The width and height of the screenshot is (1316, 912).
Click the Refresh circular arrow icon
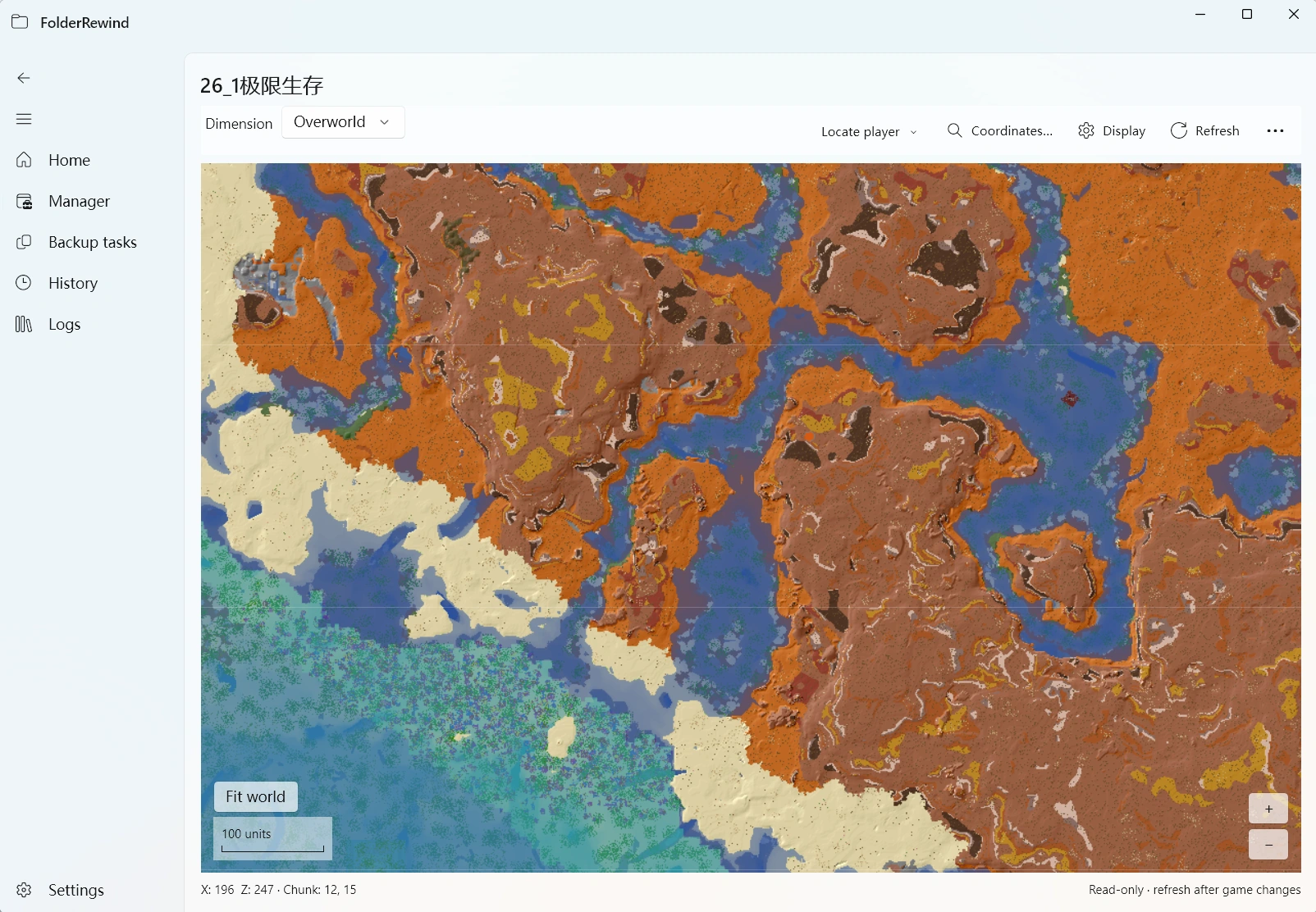(1179, 130)
